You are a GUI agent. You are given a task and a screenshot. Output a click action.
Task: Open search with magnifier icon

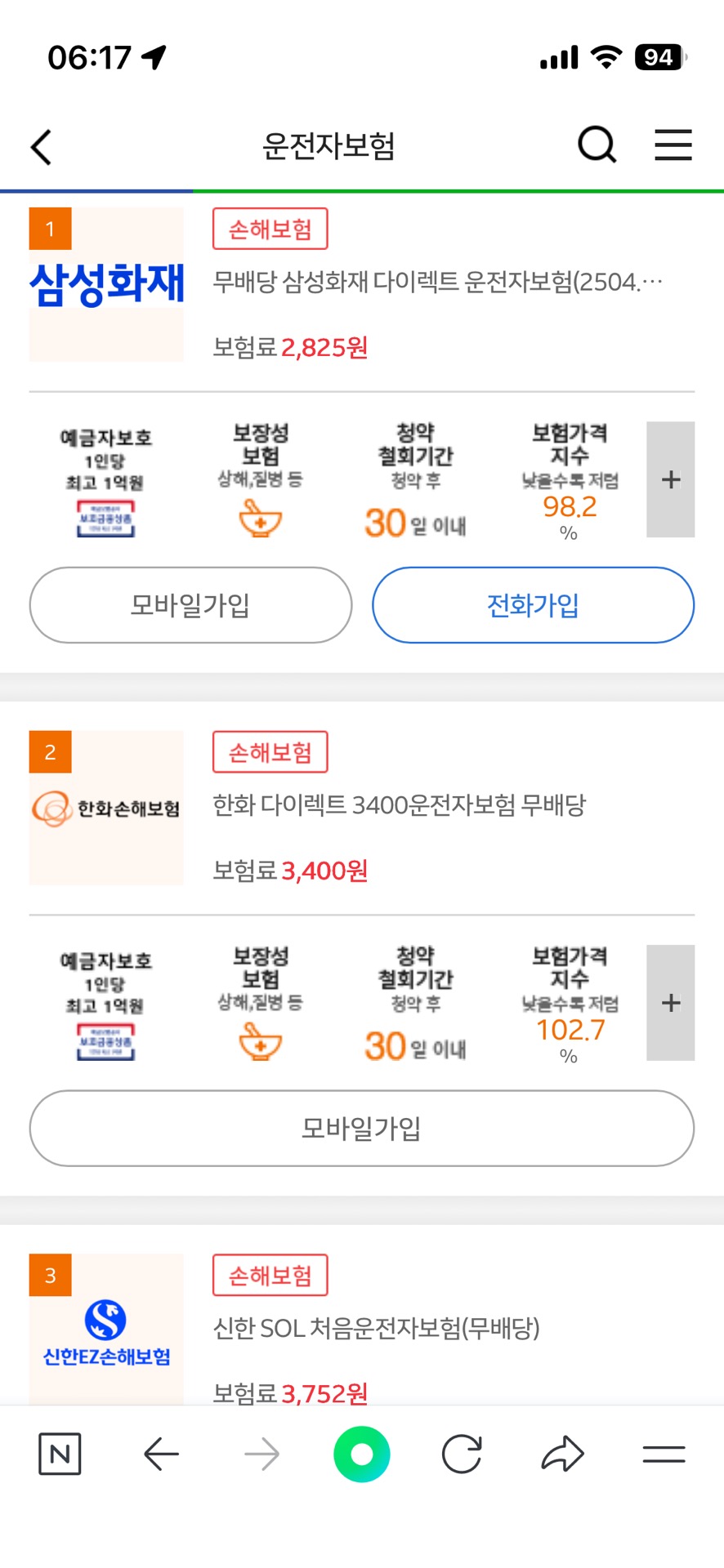click(x=597, y=145)
